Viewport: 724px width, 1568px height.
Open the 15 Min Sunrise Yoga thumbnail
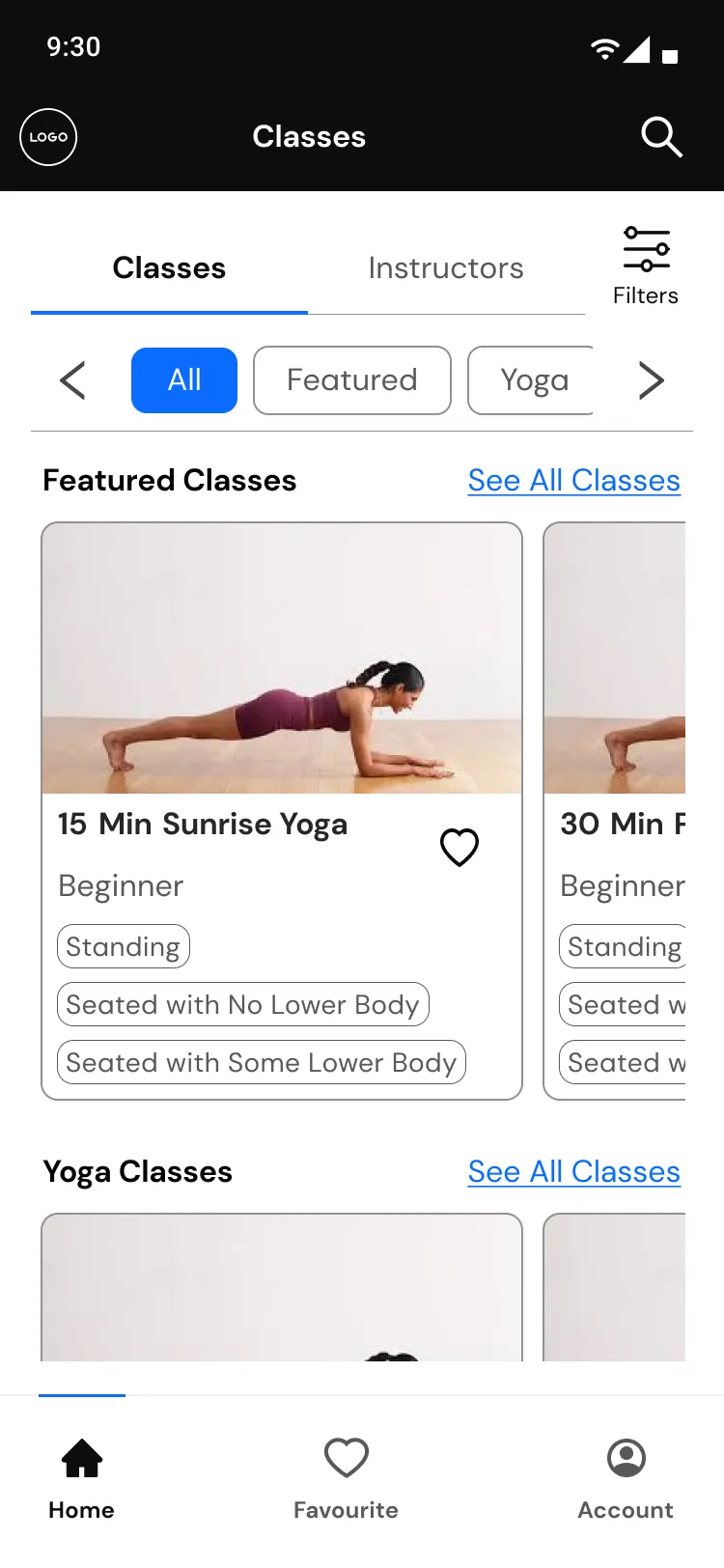pos(282,658)
